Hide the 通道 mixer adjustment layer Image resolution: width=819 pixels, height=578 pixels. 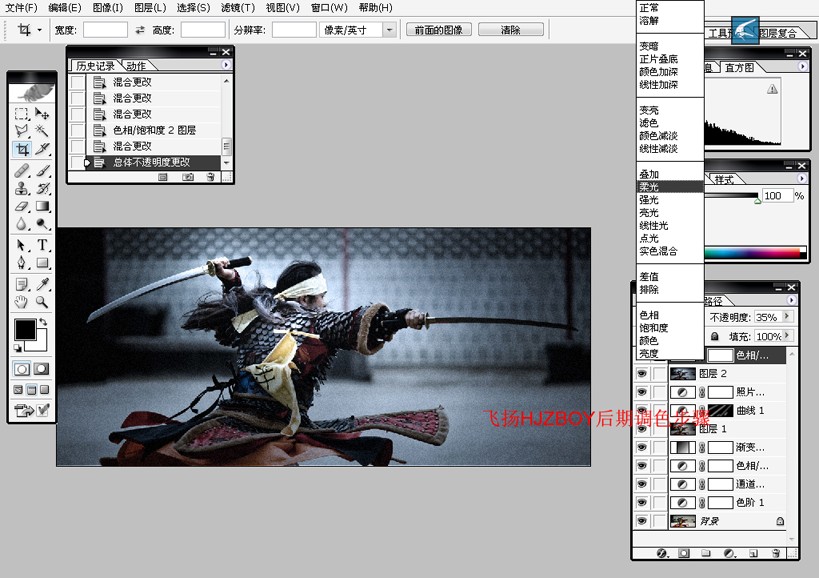pyautogui.click(x=641, y=485)
